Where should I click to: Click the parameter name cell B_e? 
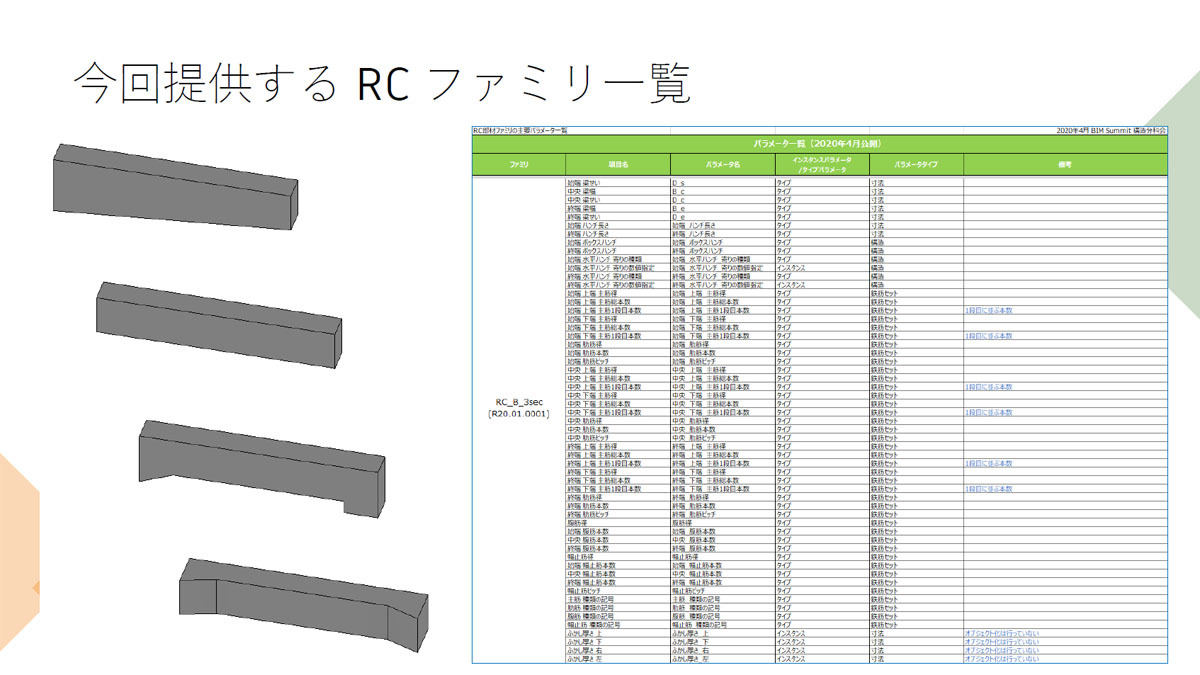click(722, 208)
